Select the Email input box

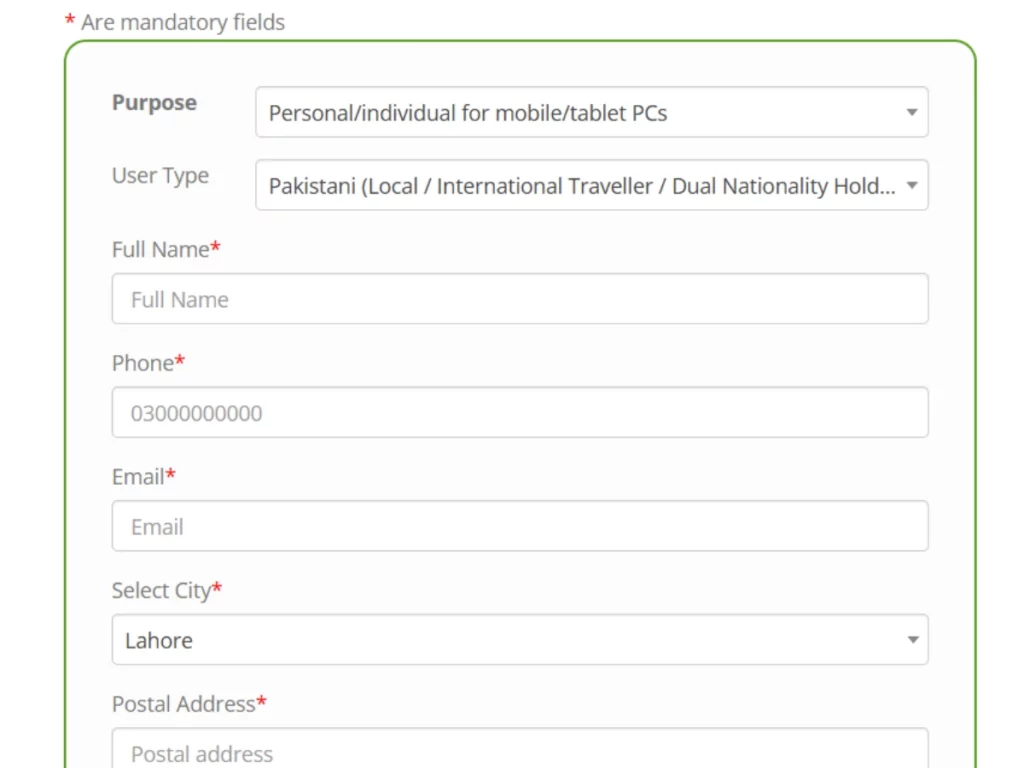(519, 527)
